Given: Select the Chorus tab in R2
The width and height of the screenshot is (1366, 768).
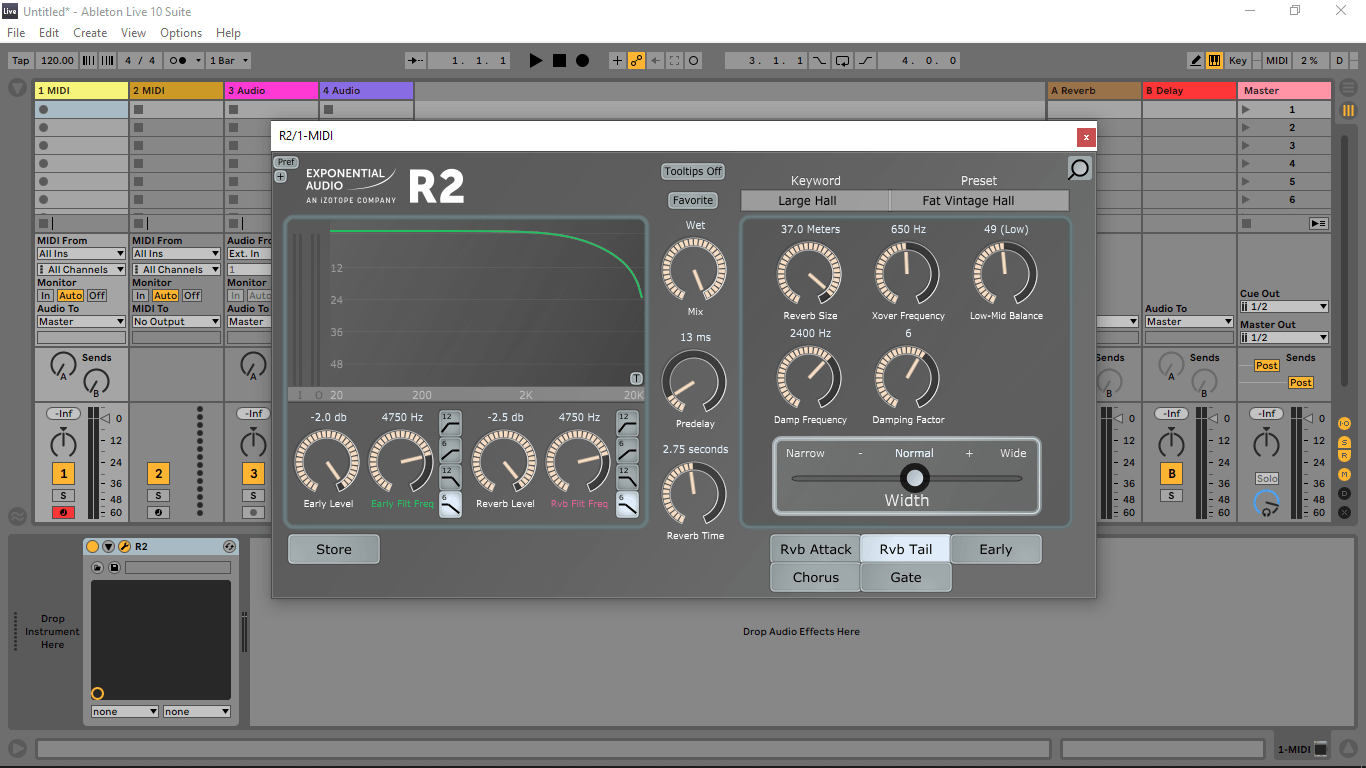Looking at the screenshot, I should [815, 577].
